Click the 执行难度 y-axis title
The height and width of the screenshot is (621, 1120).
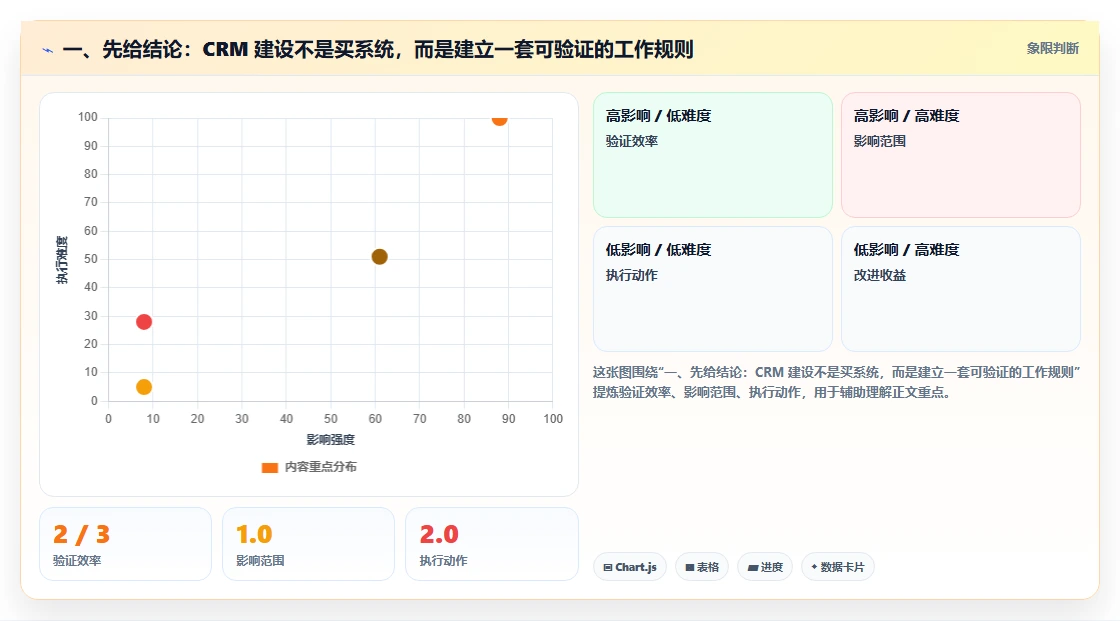[62, 259]
